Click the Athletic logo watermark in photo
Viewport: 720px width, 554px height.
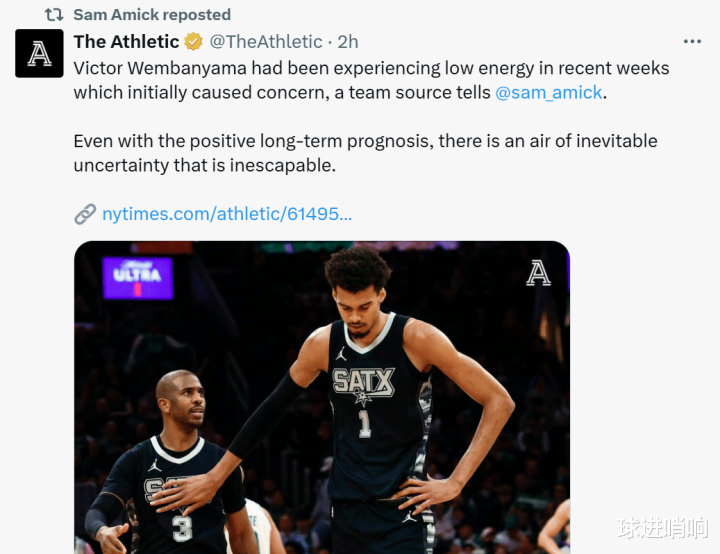[538, 273]
